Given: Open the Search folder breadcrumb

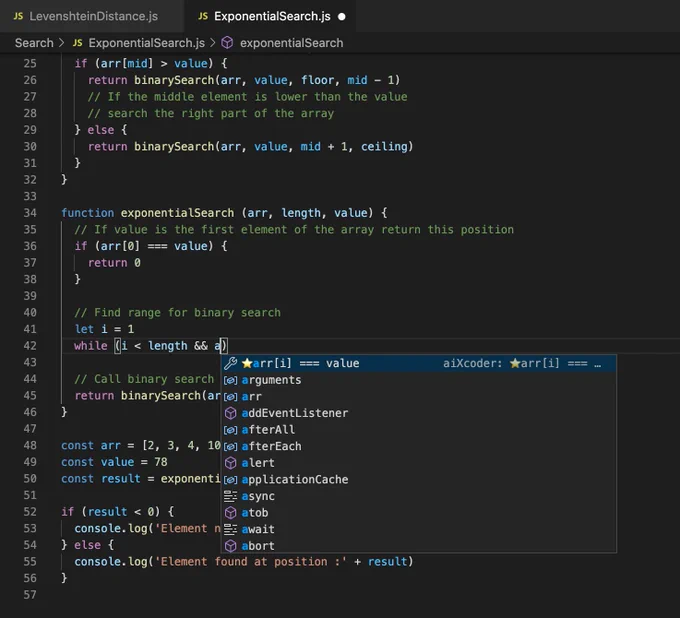Looking at the screenshot, I should pos(34,43).
